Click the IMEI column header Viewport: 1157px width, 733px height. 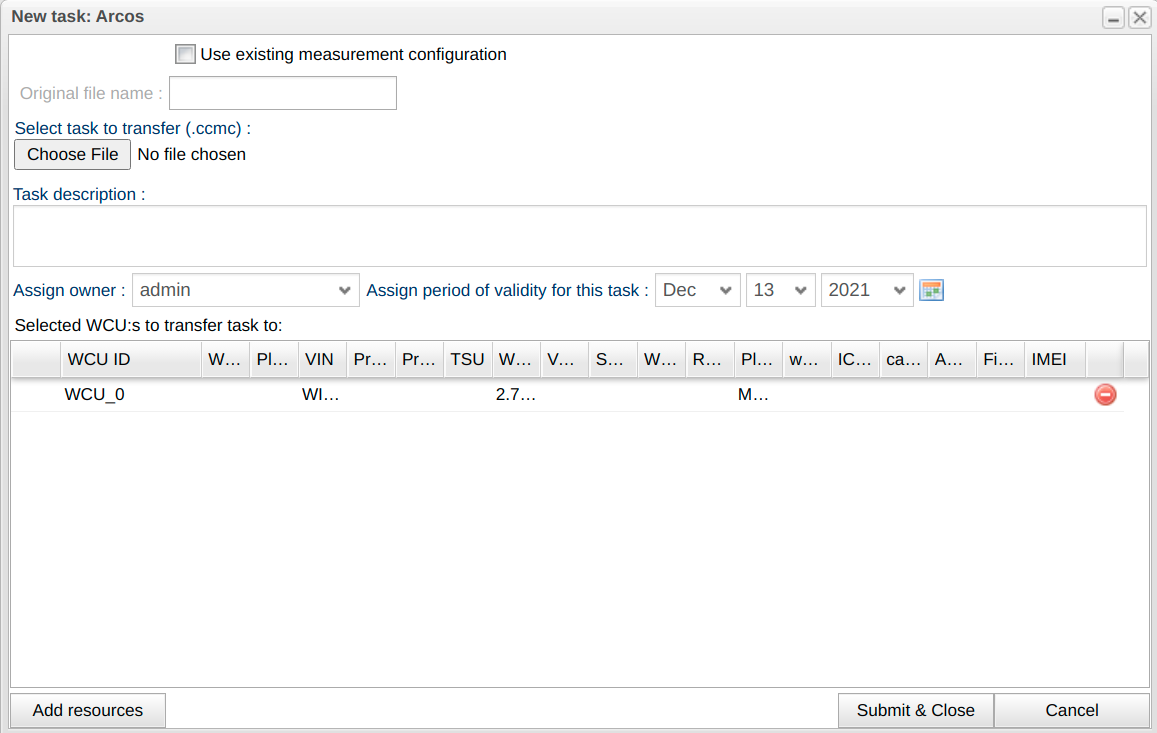click(x=1054, y=360)
